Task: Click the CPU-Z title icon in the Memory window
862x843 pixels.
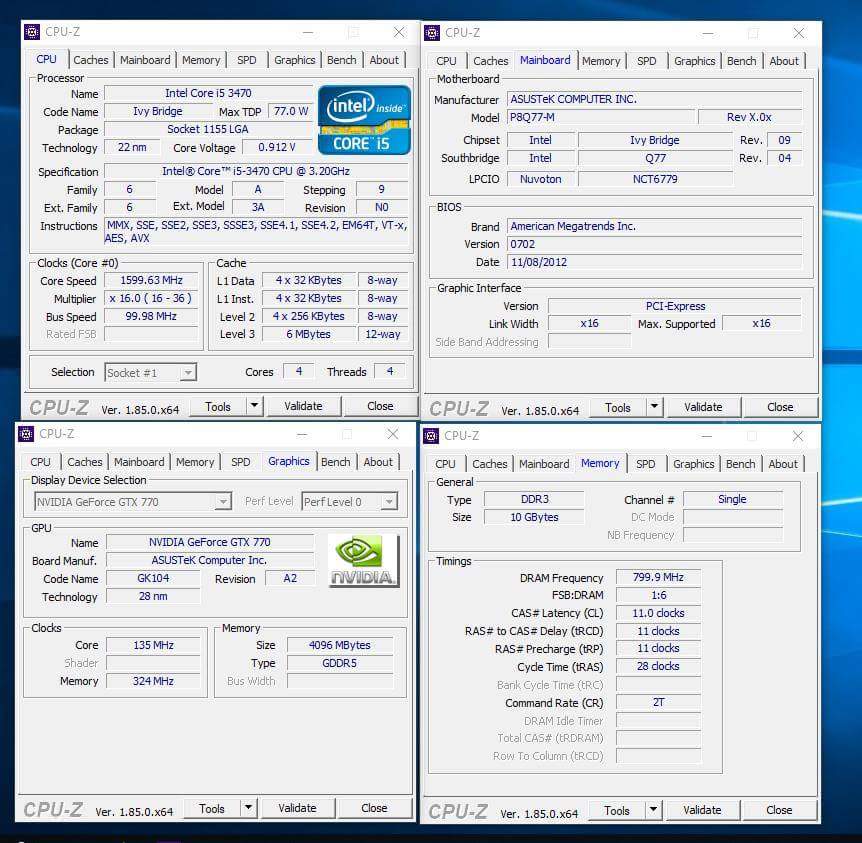Action: [x=431, y=436]
